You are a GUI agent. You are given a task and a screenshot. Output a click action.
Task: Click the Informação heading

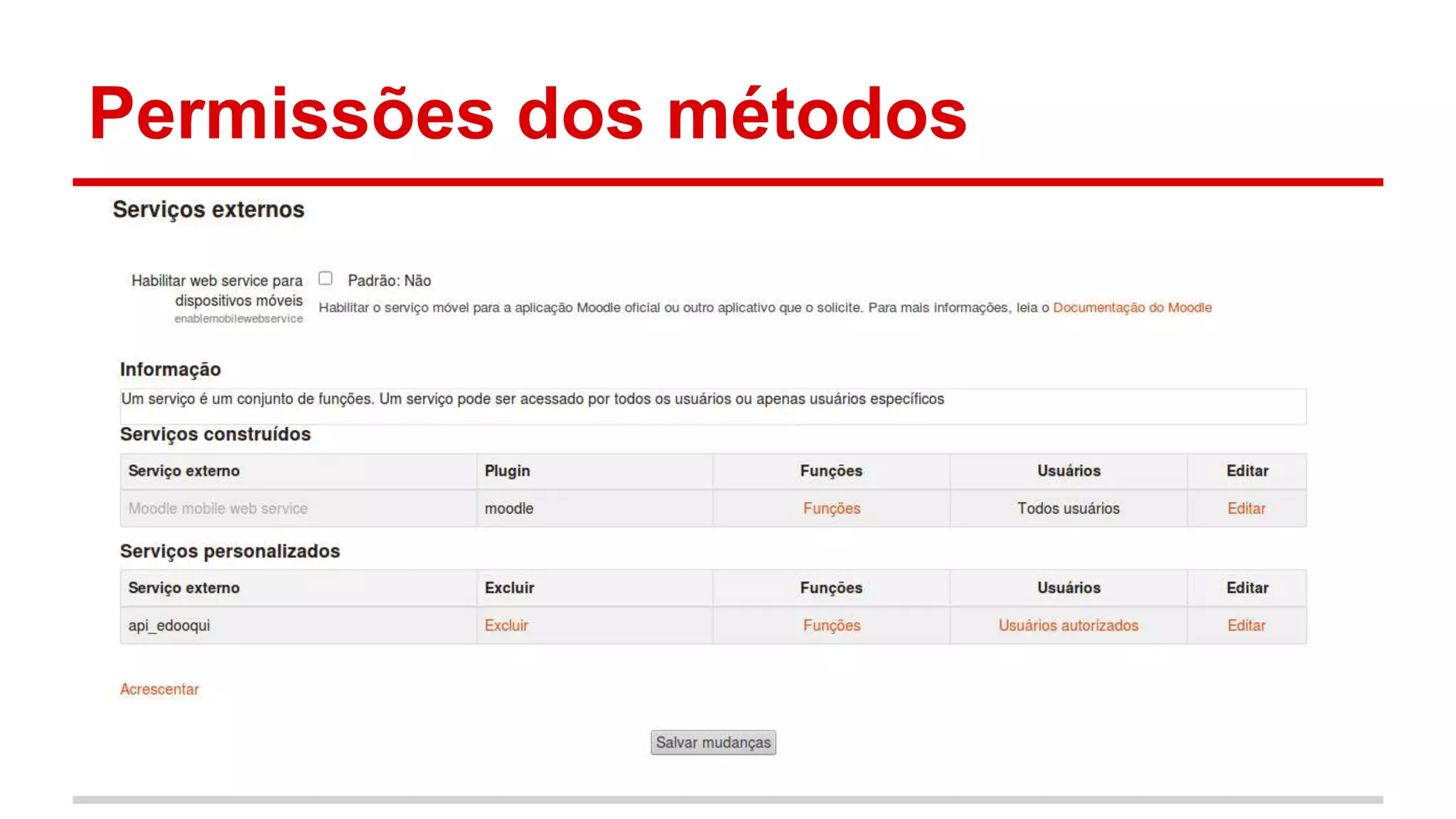click(x=170, y=369)
